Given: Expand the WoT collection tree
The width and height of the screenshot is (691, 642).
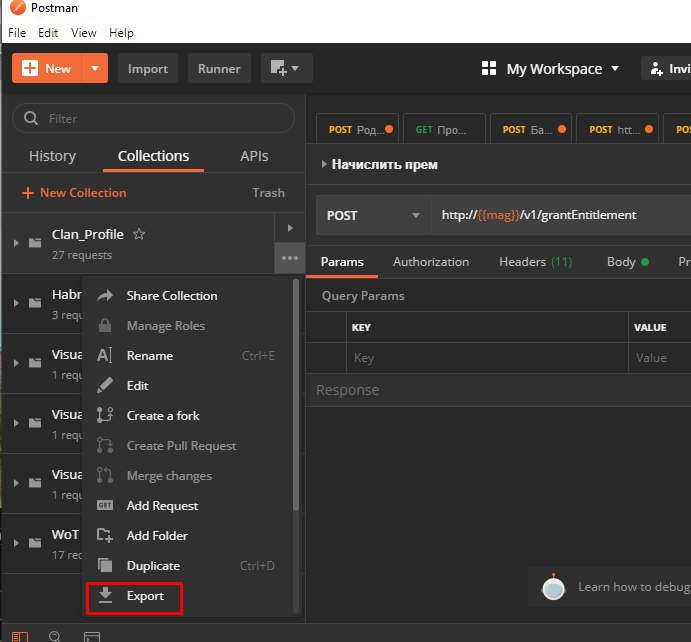Looking at the screenshot, I should pyautogui.click(x=16, y=543).
